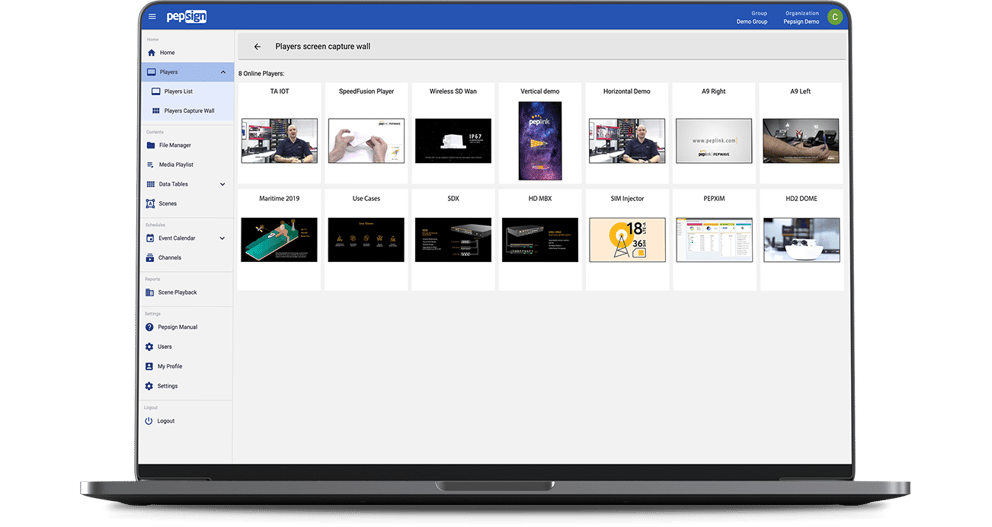Click the Media Playlist icon
The height and width of the screenshot is (527, 992).
(151, 164)
